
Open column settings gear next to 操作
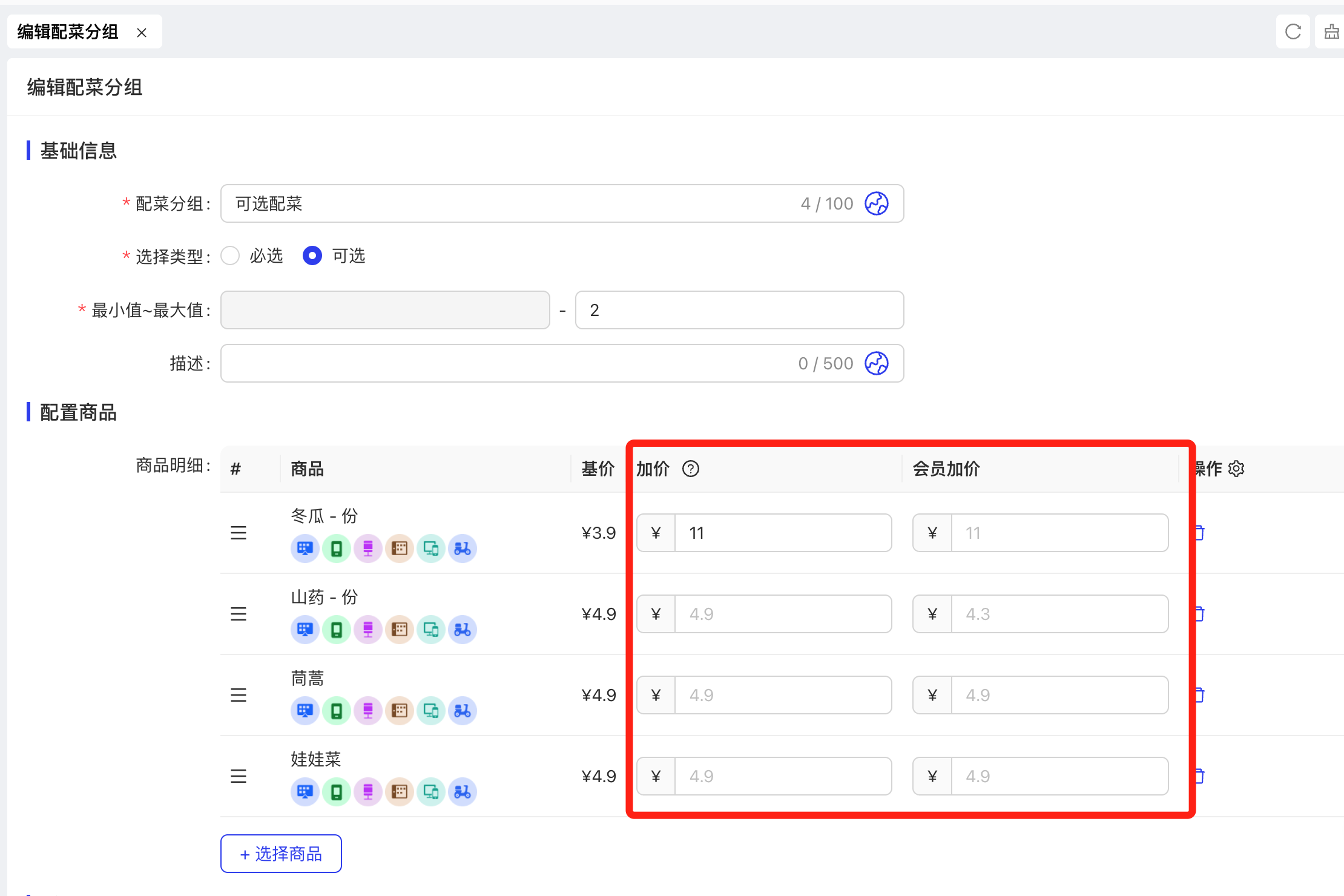pos(1236,469)
